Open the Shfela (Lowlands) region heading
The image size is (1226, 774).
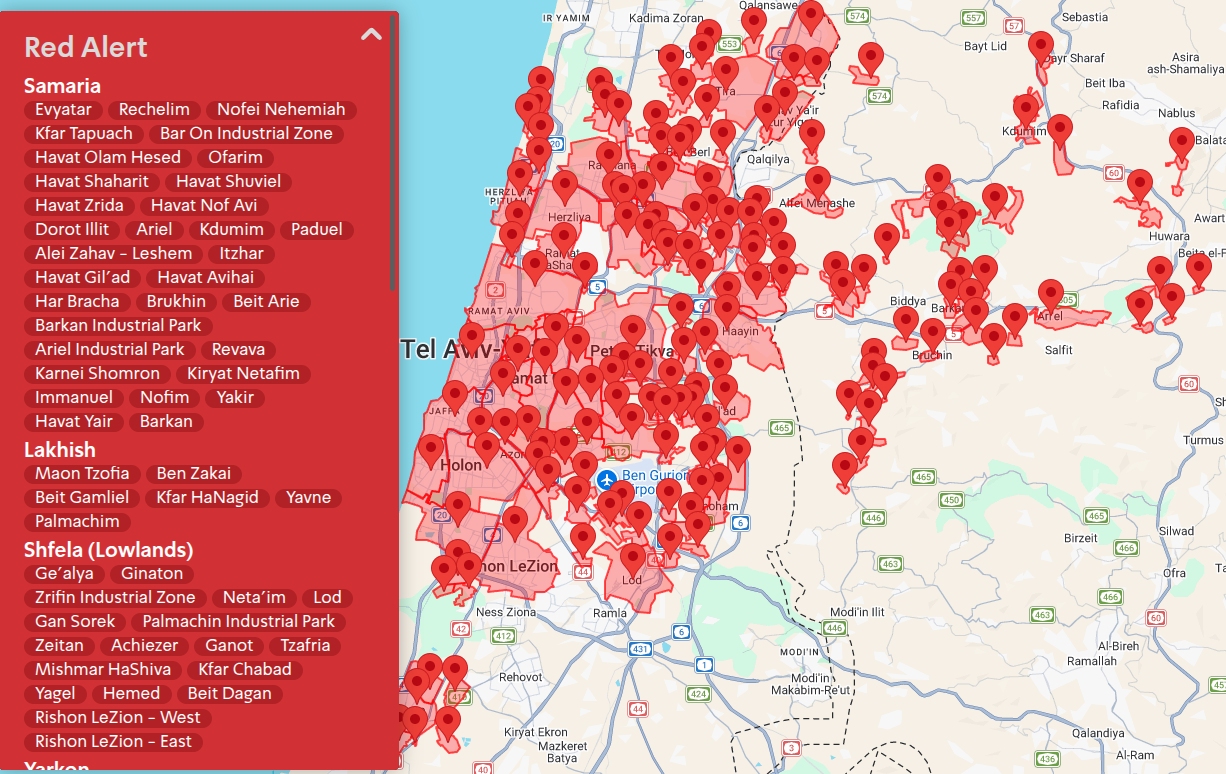coord(108,550)
